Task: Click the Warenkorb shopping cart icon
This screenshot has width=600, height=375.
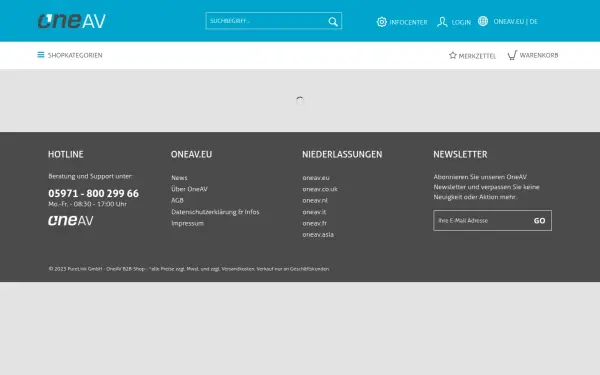Action: pyautogui.click(x=512, y=55)
